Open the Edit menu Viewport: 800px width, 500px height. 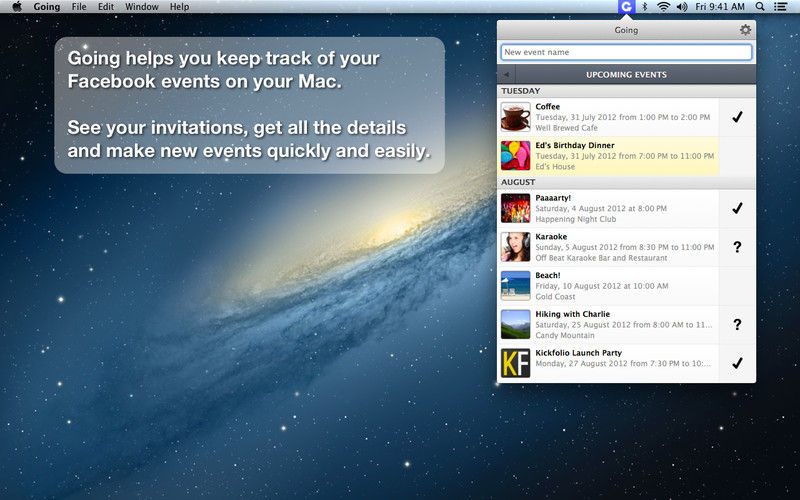click(x=106, y=7)
